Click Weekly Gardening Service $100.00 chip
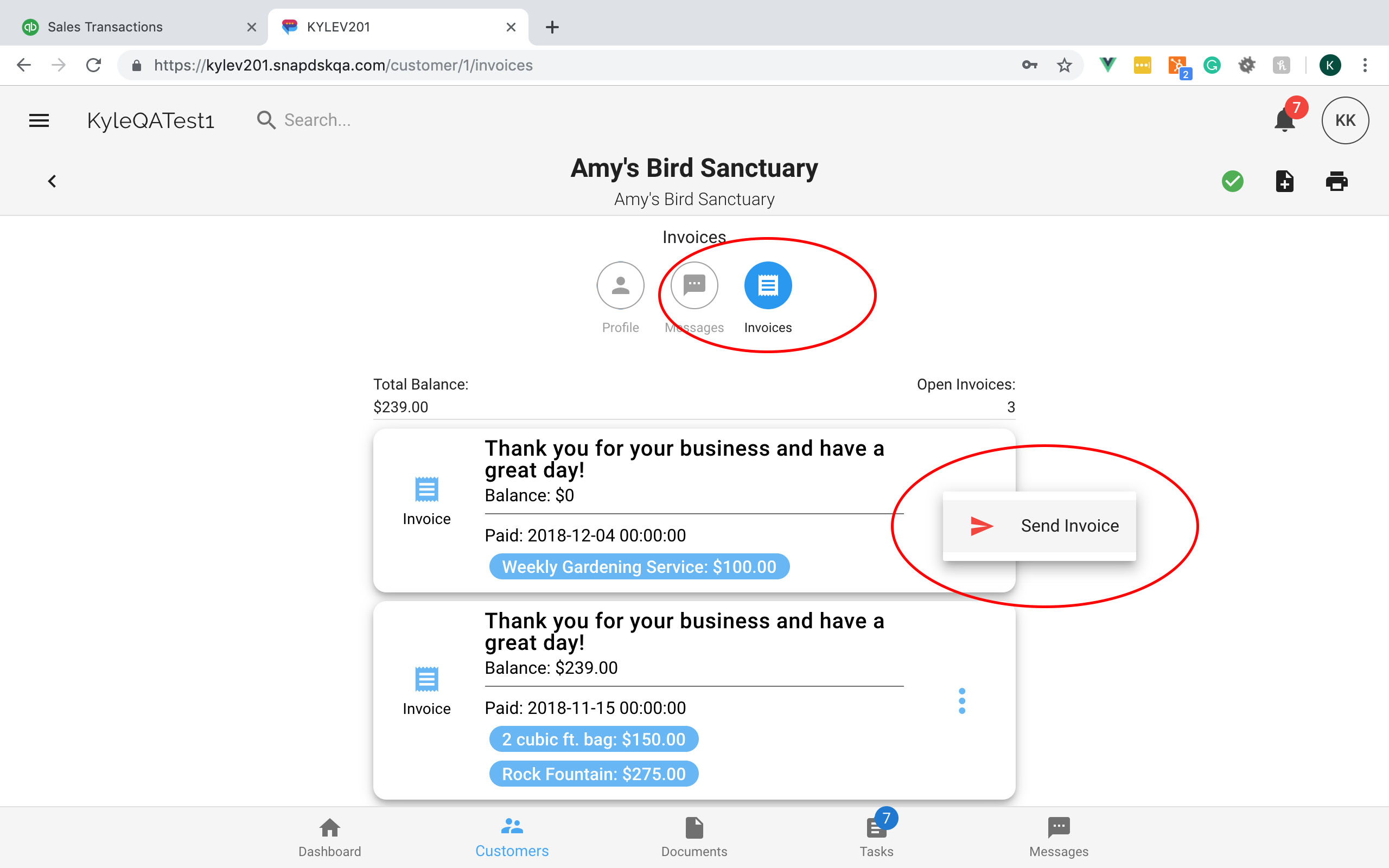Screen dimensions: 1389x868 (639, 566)
